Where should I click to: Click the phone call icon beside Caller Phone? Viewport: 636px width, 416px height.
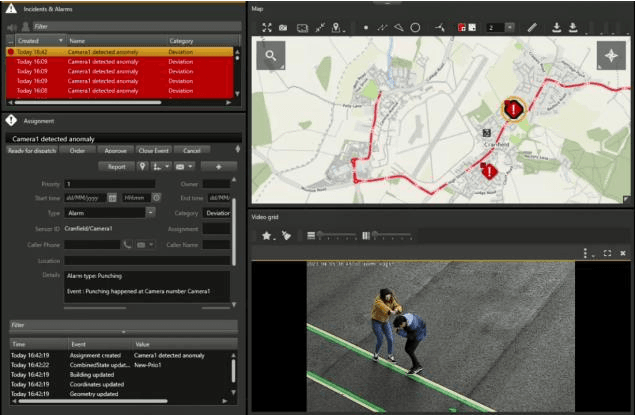click(127, 244)
